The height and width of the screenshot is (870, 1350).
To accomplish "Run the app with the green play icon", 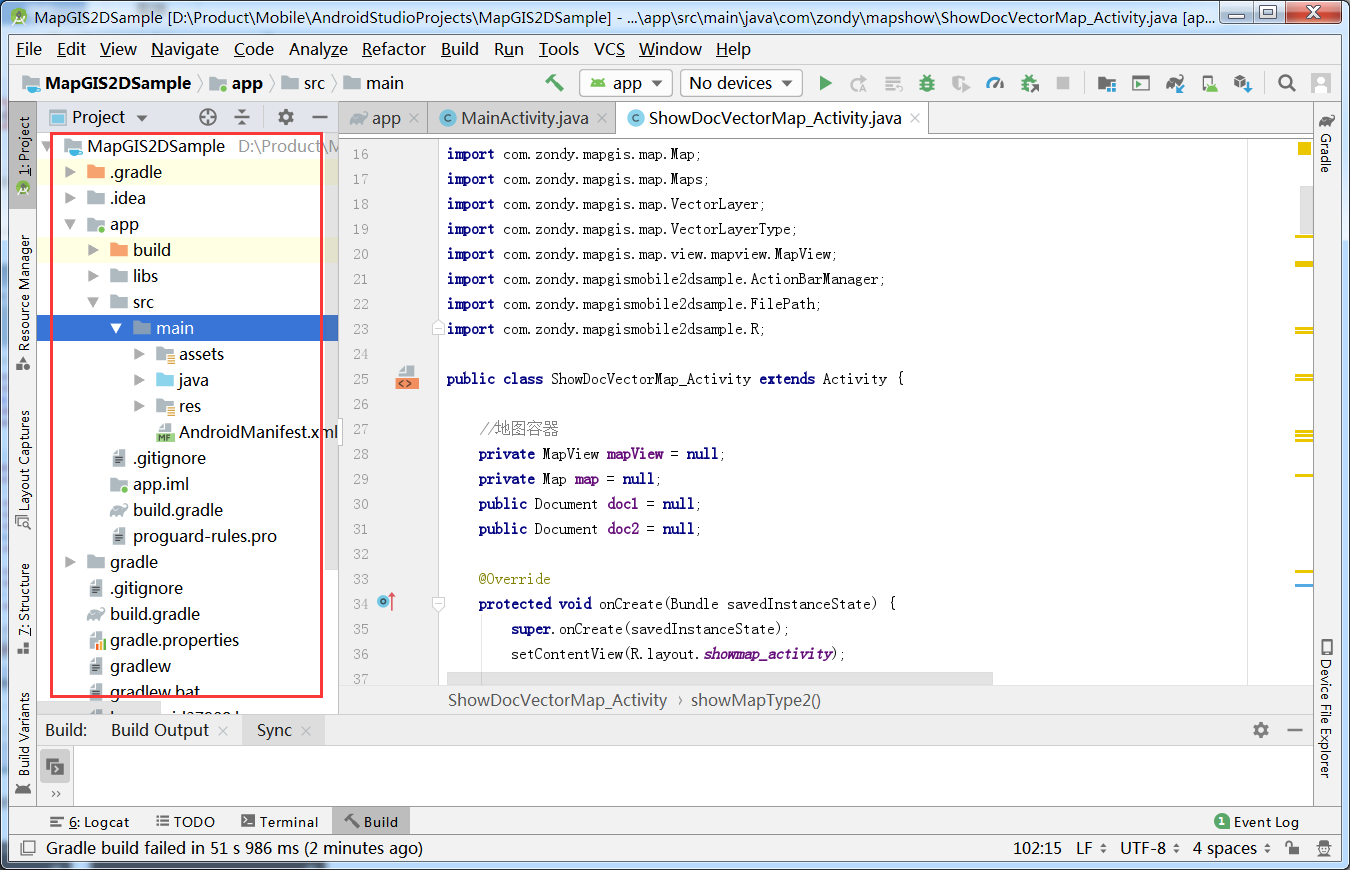I will (x=825, y=83).
